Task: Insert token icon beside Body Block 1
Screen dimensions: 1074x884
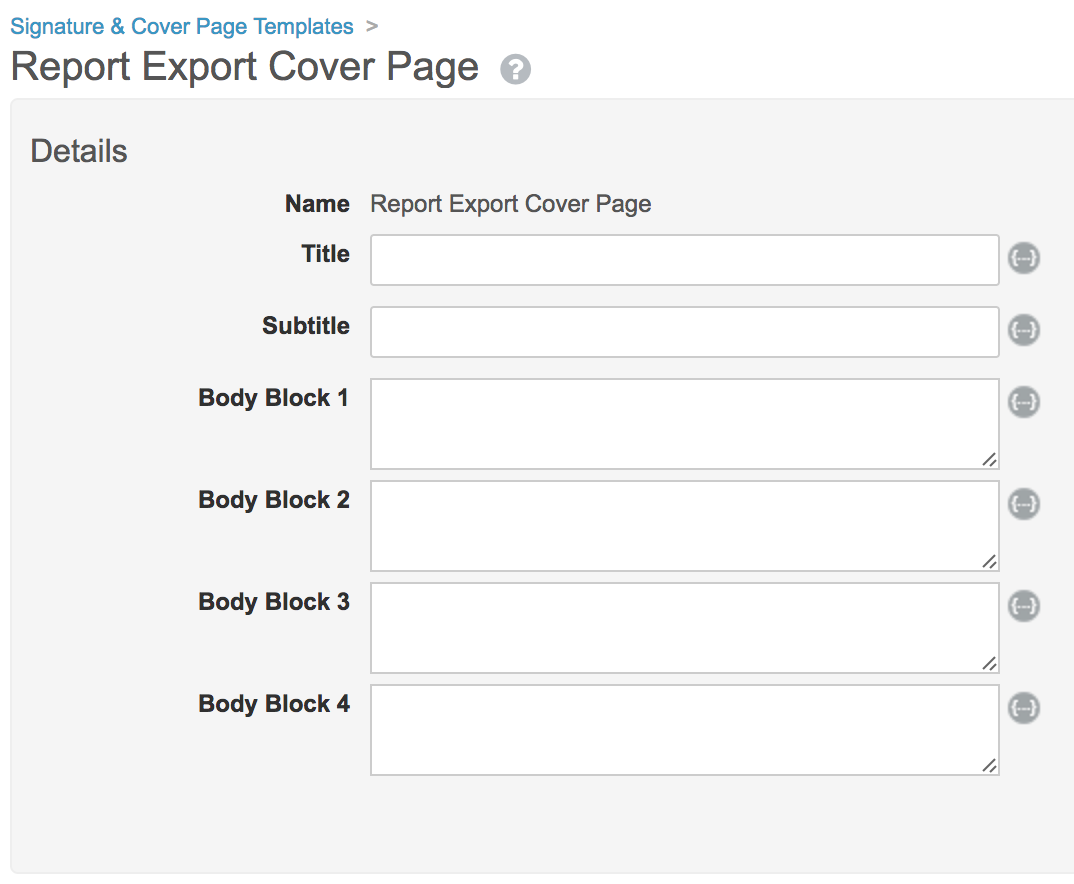Action: pos(1023,402)
